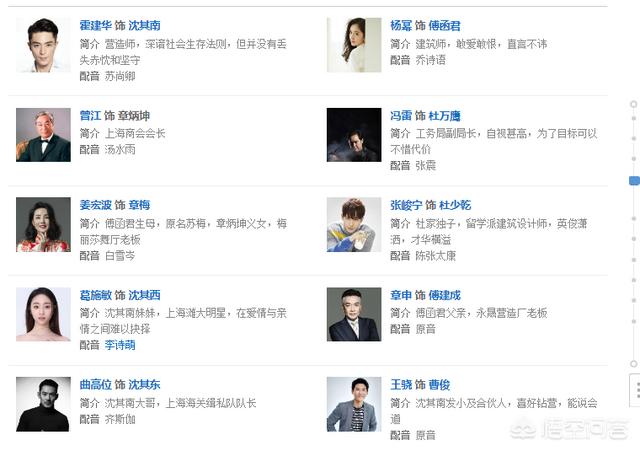
Task: Open the 王骁 actor name link
Action: click(x=400, y=384)
